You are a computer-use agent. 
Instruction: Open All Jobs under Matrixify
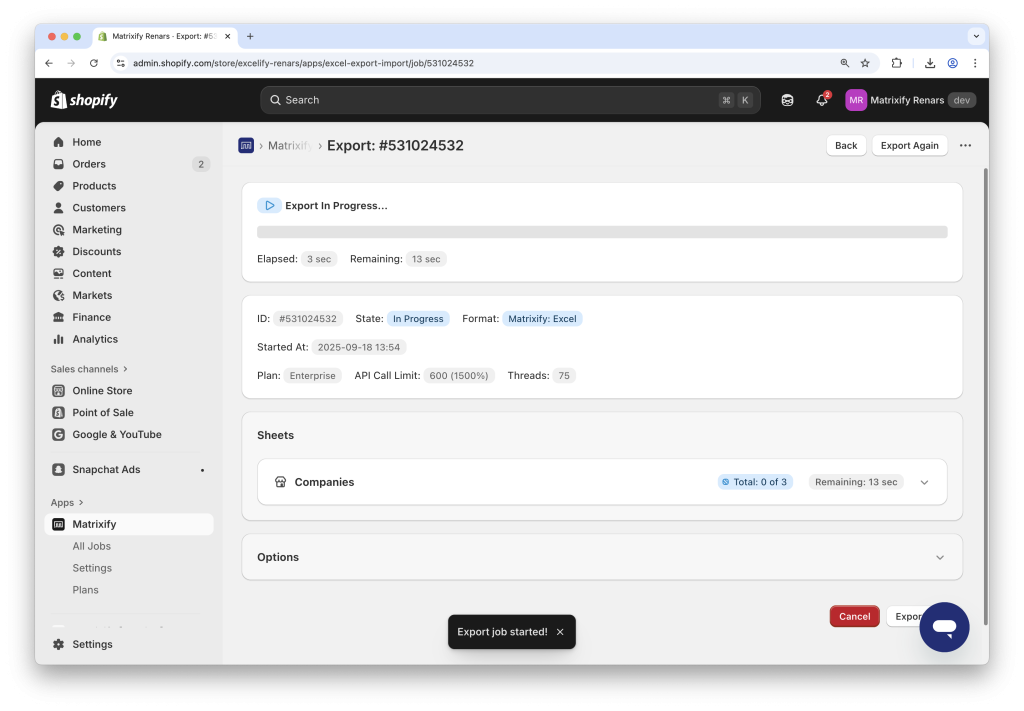pos(91,546)
